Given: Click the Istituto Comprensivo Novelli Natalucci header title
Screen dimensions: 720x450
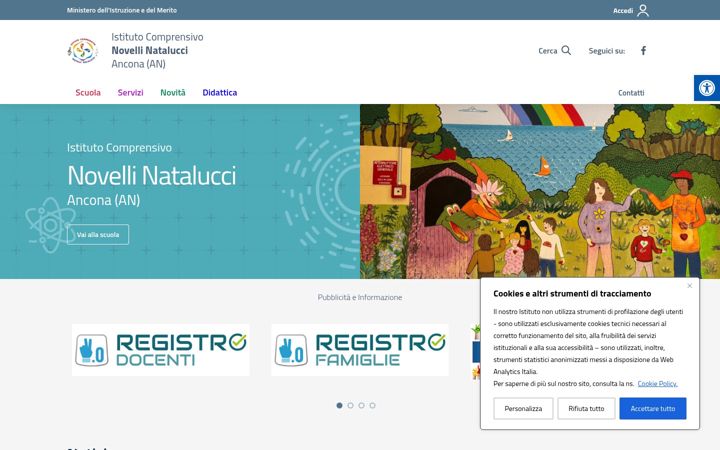Looking at the screenshot, I should (x=157, y=51).
